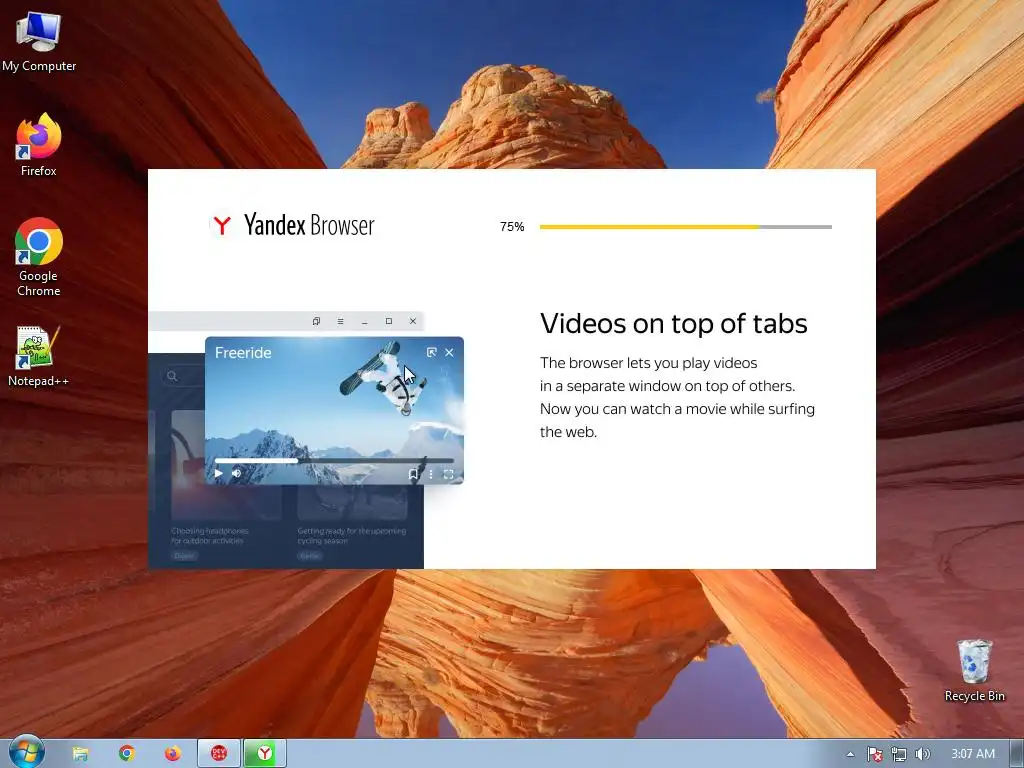
Task: Launch Firefox from the taskbar
Action: [172, 754]
